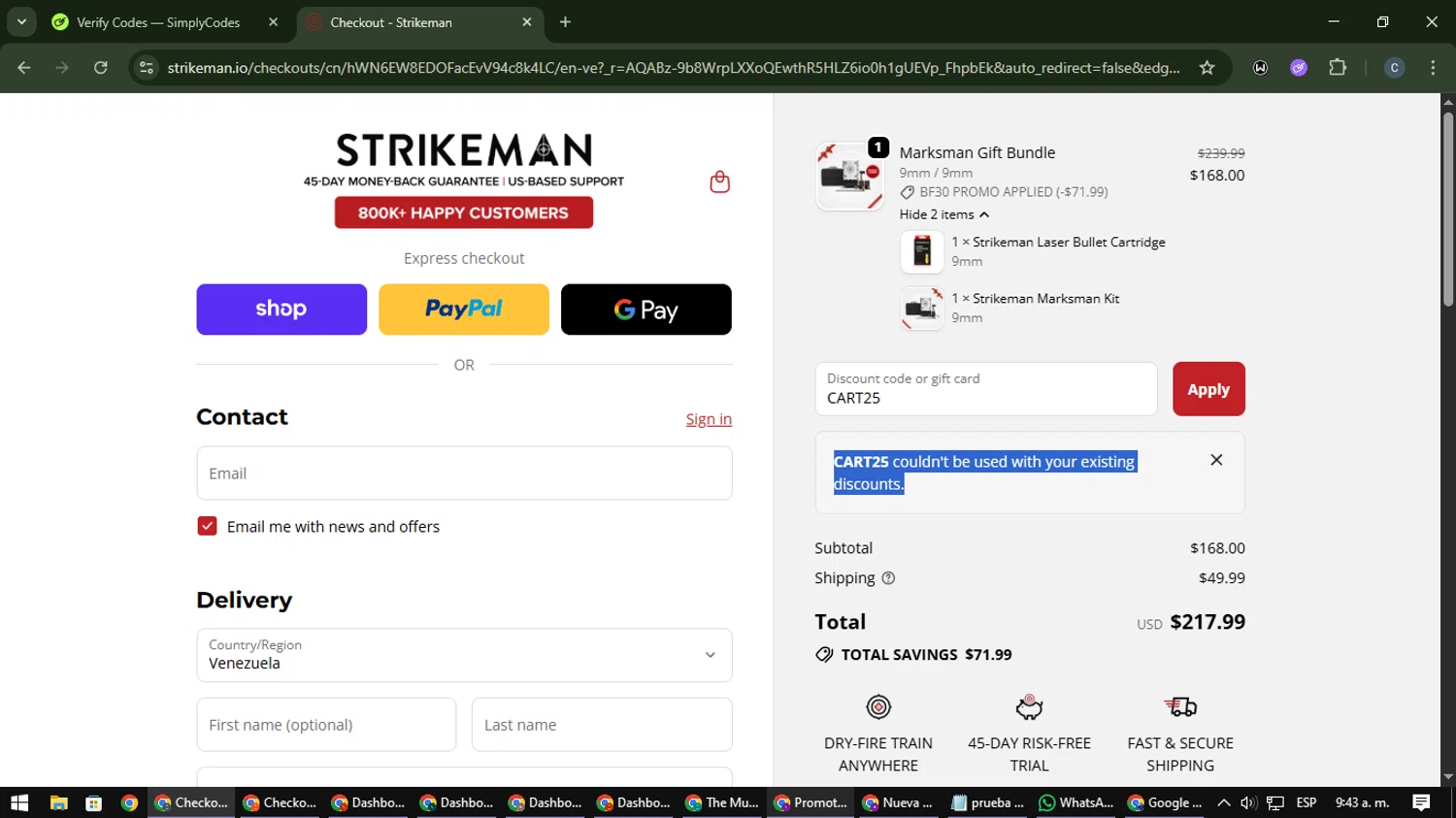Click the $217.99 total amount
Image resolution: width=1456 pixels, height=818 pixels.
click(1208, 622)
